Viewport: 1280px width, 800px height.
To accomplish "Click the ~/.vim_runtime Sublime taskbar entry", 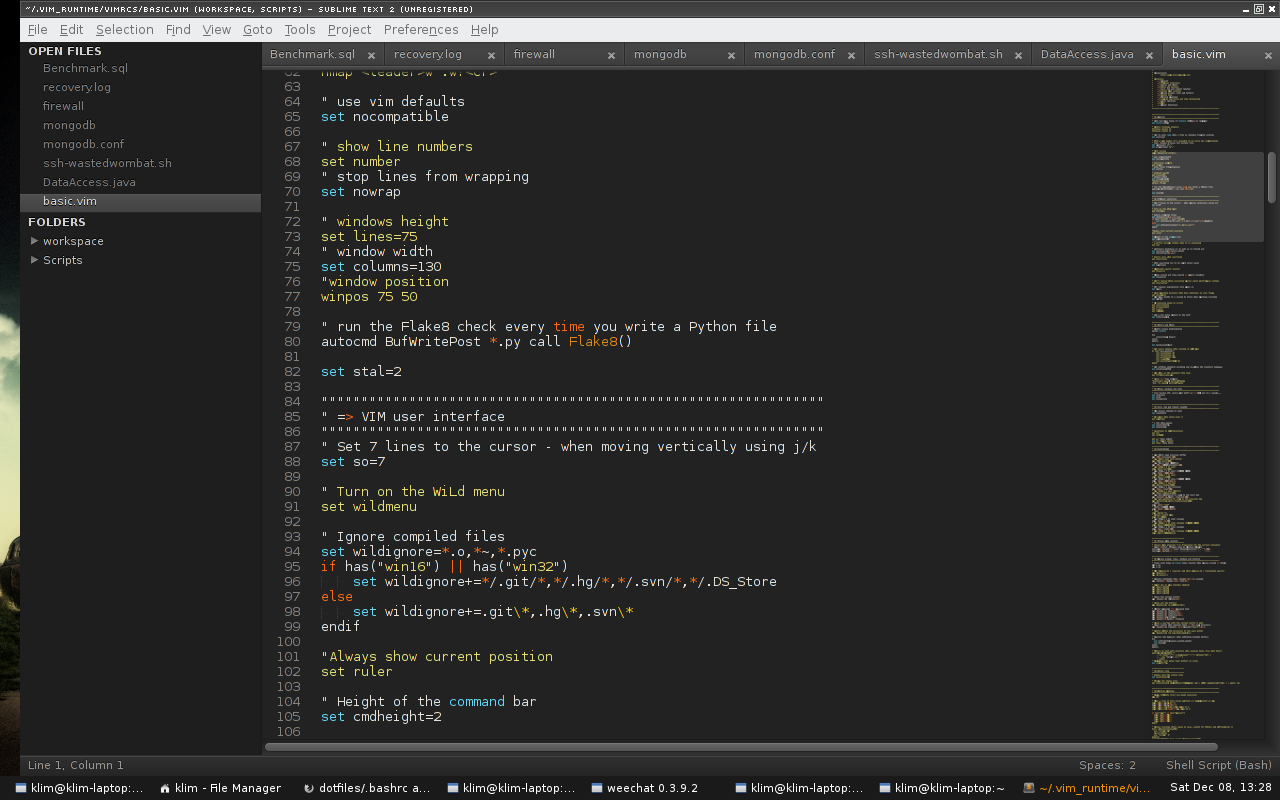I will pos(1088,788).
